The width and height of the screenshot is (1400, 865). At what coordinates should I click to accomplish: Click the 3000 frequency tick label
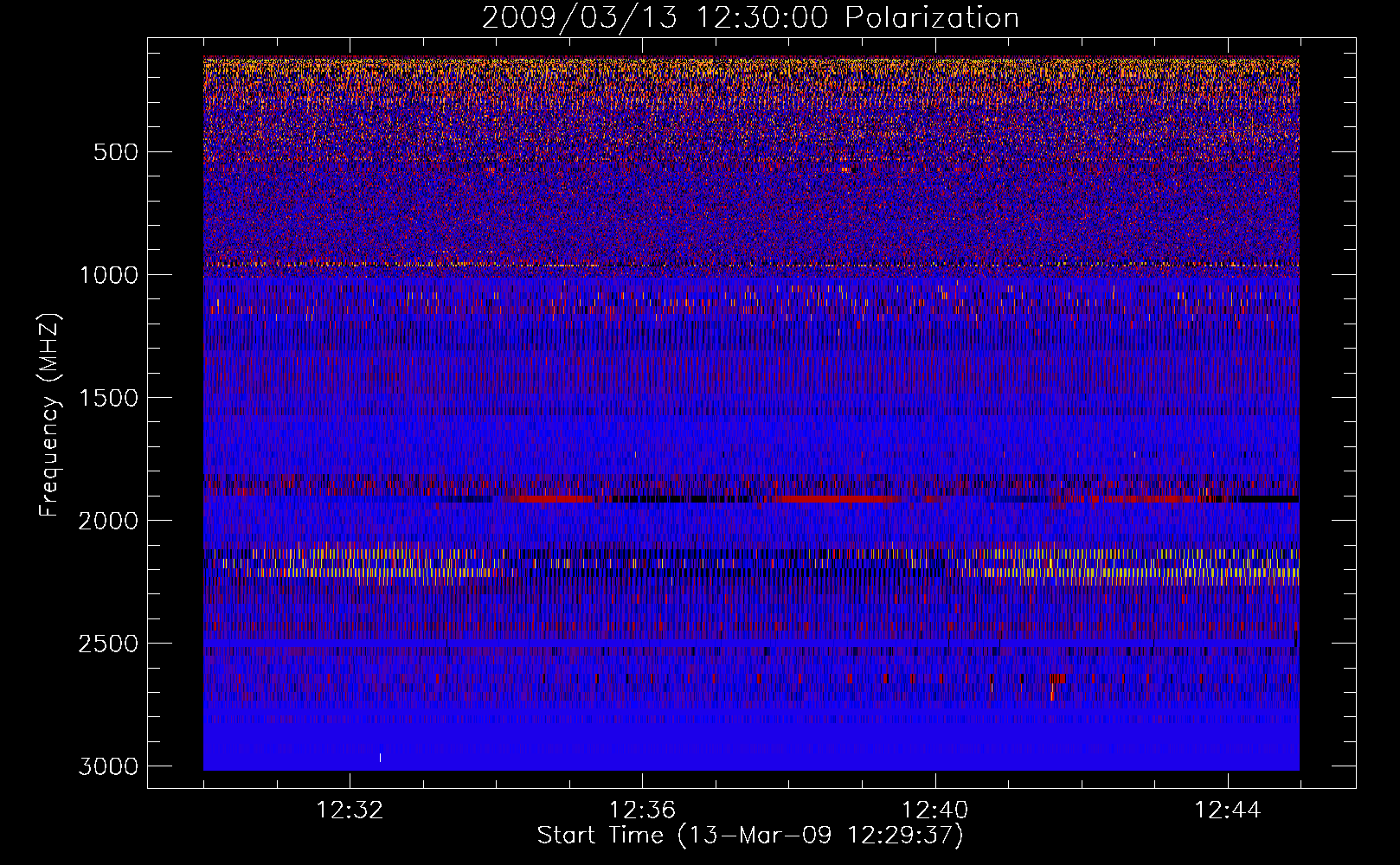coord(108,766)
